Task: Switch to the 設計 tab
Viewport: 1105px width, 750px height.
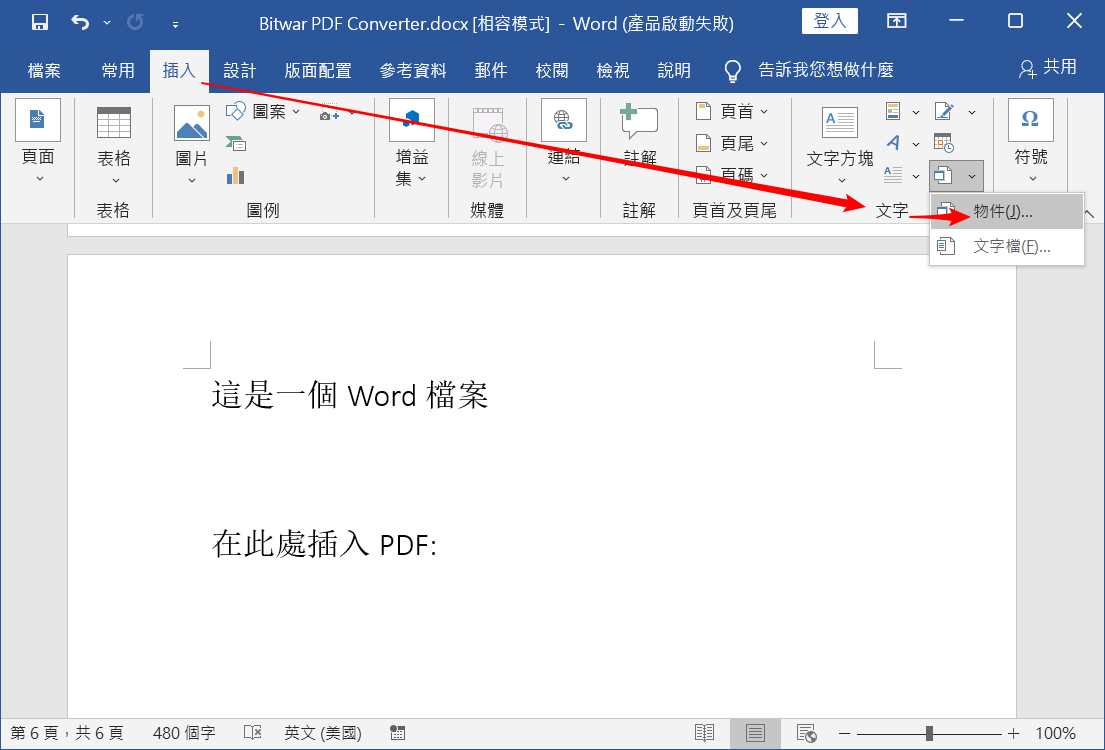Action: click(240, 70)
